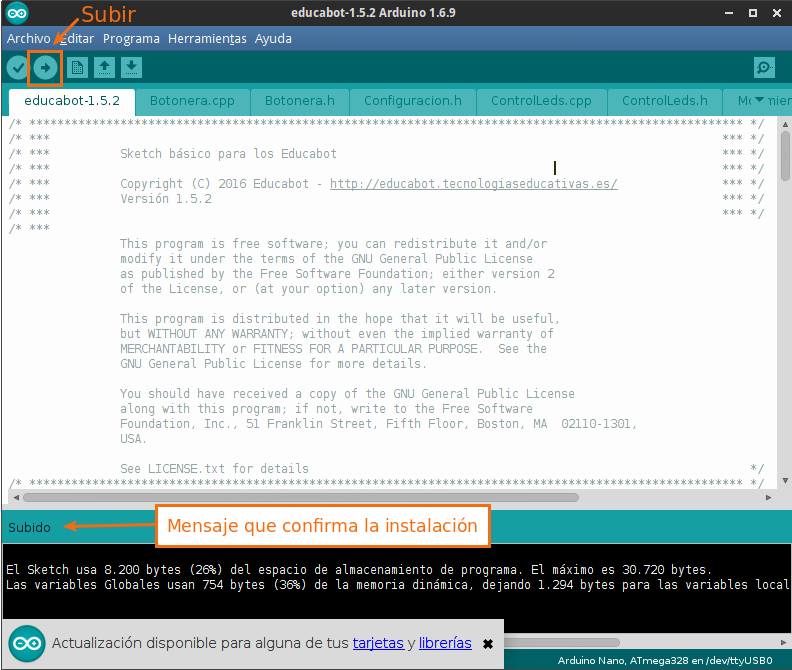Maximize the Arduino window
The image size is (792, 670).
click(x=753, y=13)
